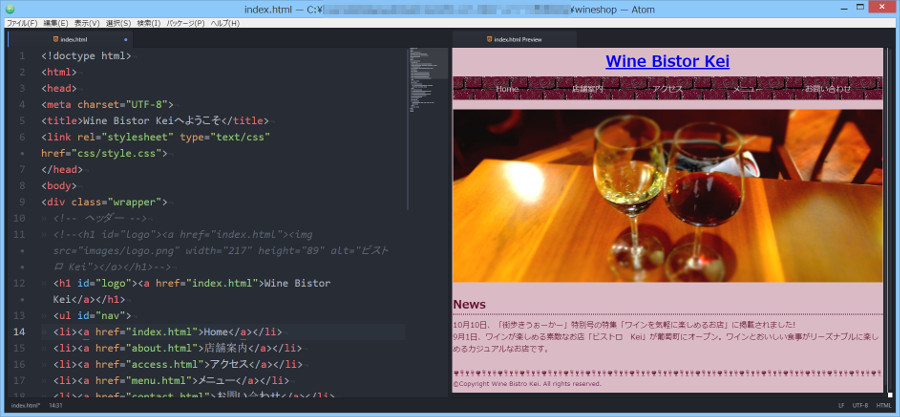
Task: Open the LF line ending selector
Action: tap(841, 406)
